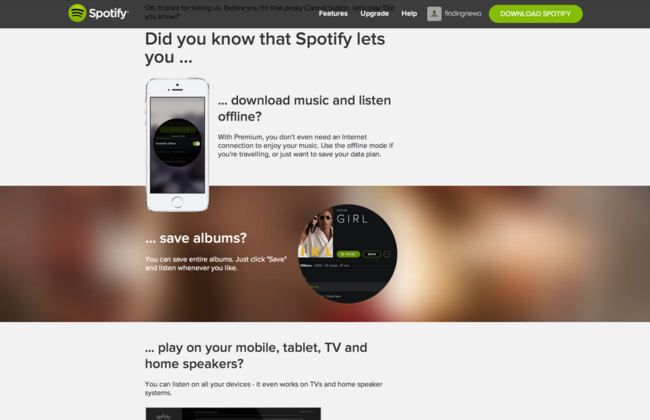Pause playback of the GIRL album
650x420 pixels.
[x=348, y=254]
